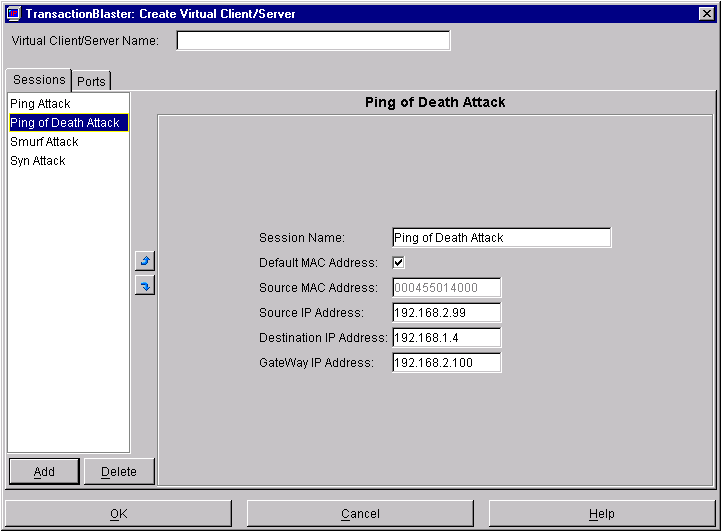The width and height of the screenshot is (722, 532).
Task: Select Syn Attack in the session list
Action: pyautogui.click(x=68, y=161)
